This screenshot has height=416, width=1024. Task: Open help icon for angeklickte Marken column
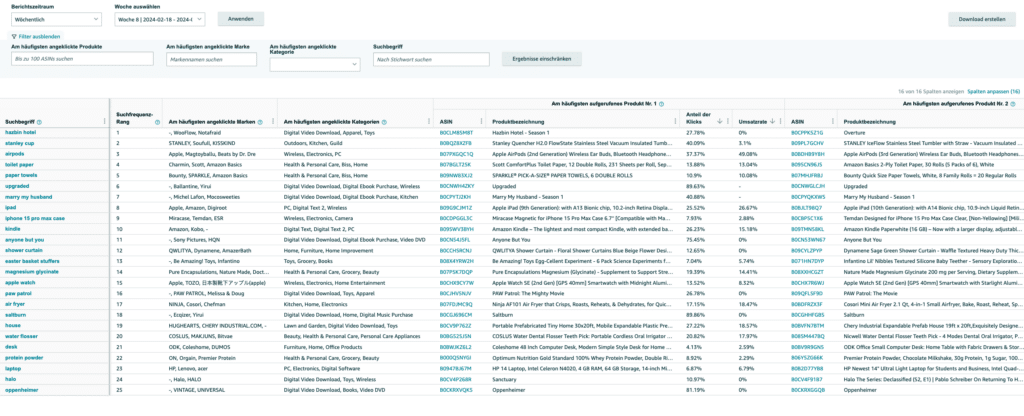pyautogui.click(x=261, y=121)
